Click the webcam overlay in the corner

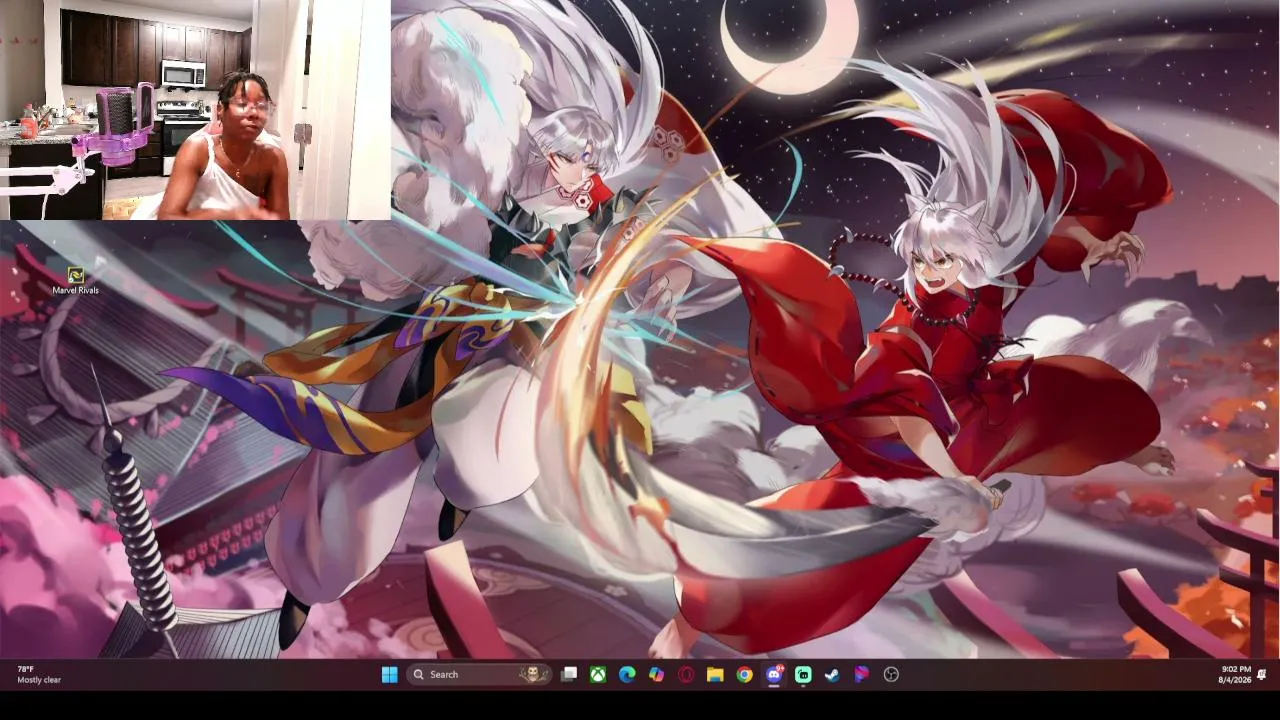(x=195, y=110)
